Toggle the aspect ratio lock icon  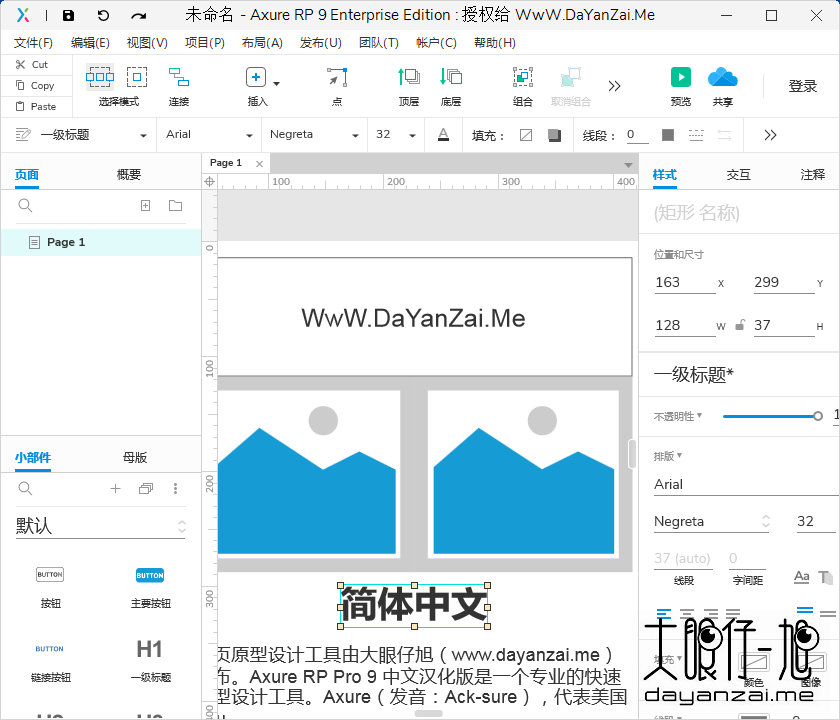coord(740,325)
